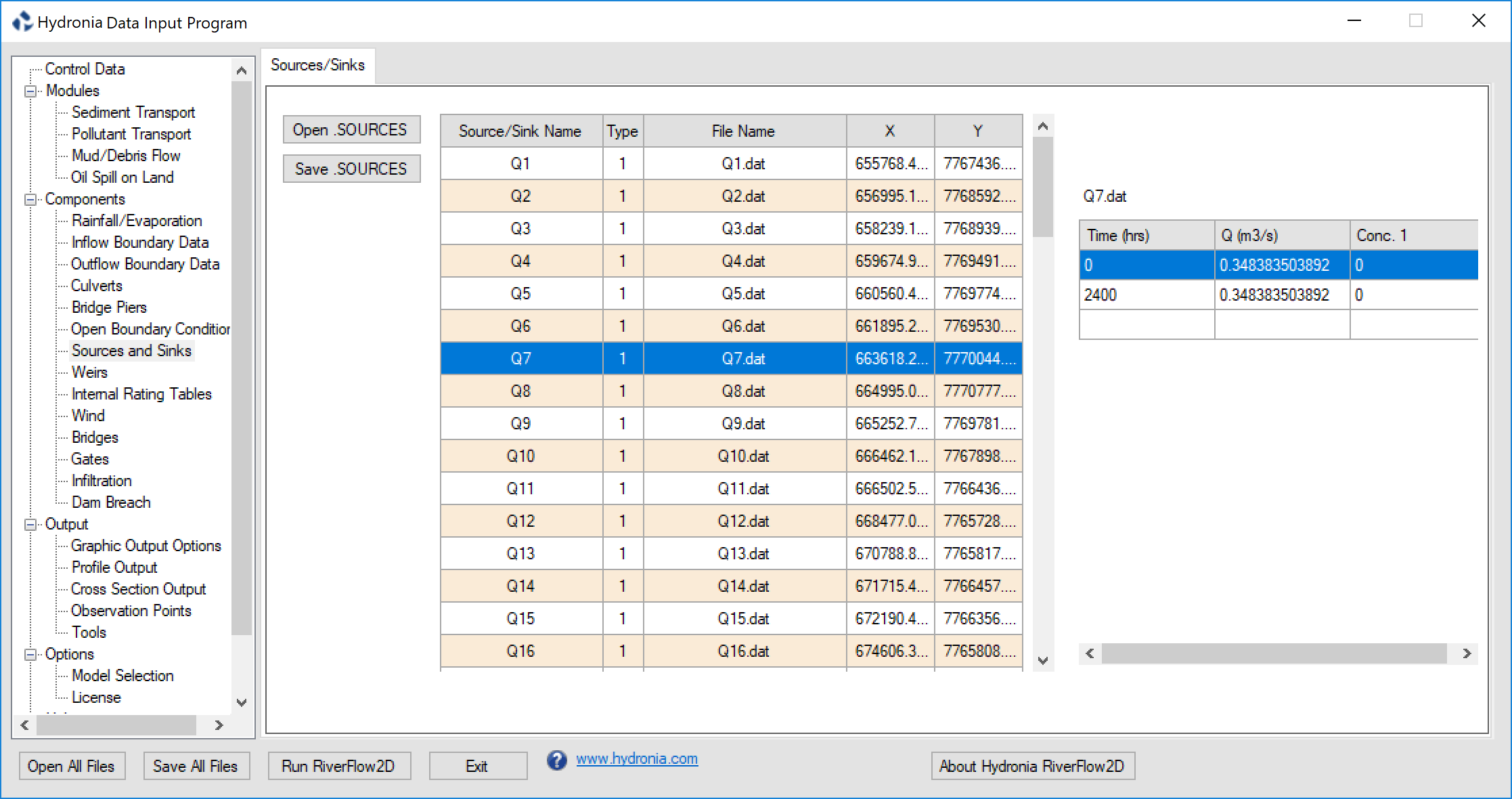
Task: Minimize the Hydronia window
Action: pos(1354,20)
